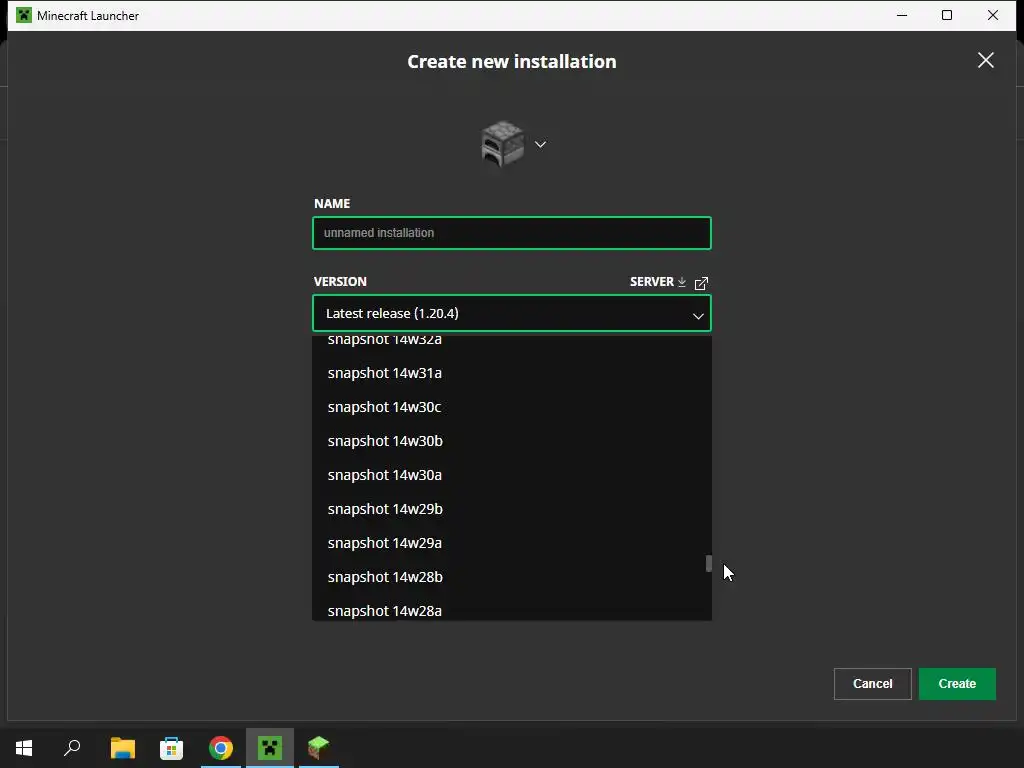Open the grass block taskbar icon
The width and height of the screenshot is (1024, 768).
pos(319,748)
